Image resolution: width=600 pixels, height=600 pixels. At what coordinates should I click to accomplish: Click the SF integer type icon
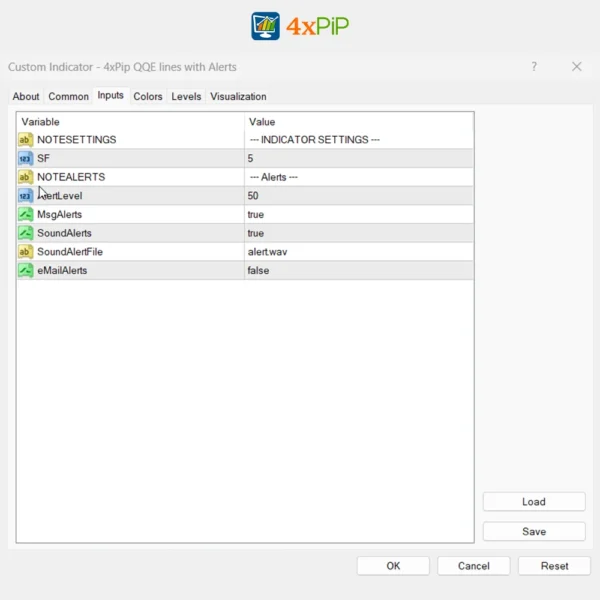pyautogui.click(x=26, y=158)
